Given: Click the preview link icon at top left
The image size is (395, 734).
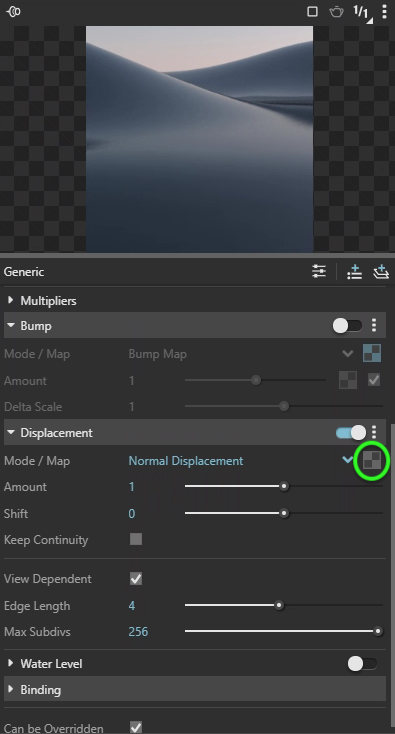Looking at the screenshot, I should coord(13,11).
